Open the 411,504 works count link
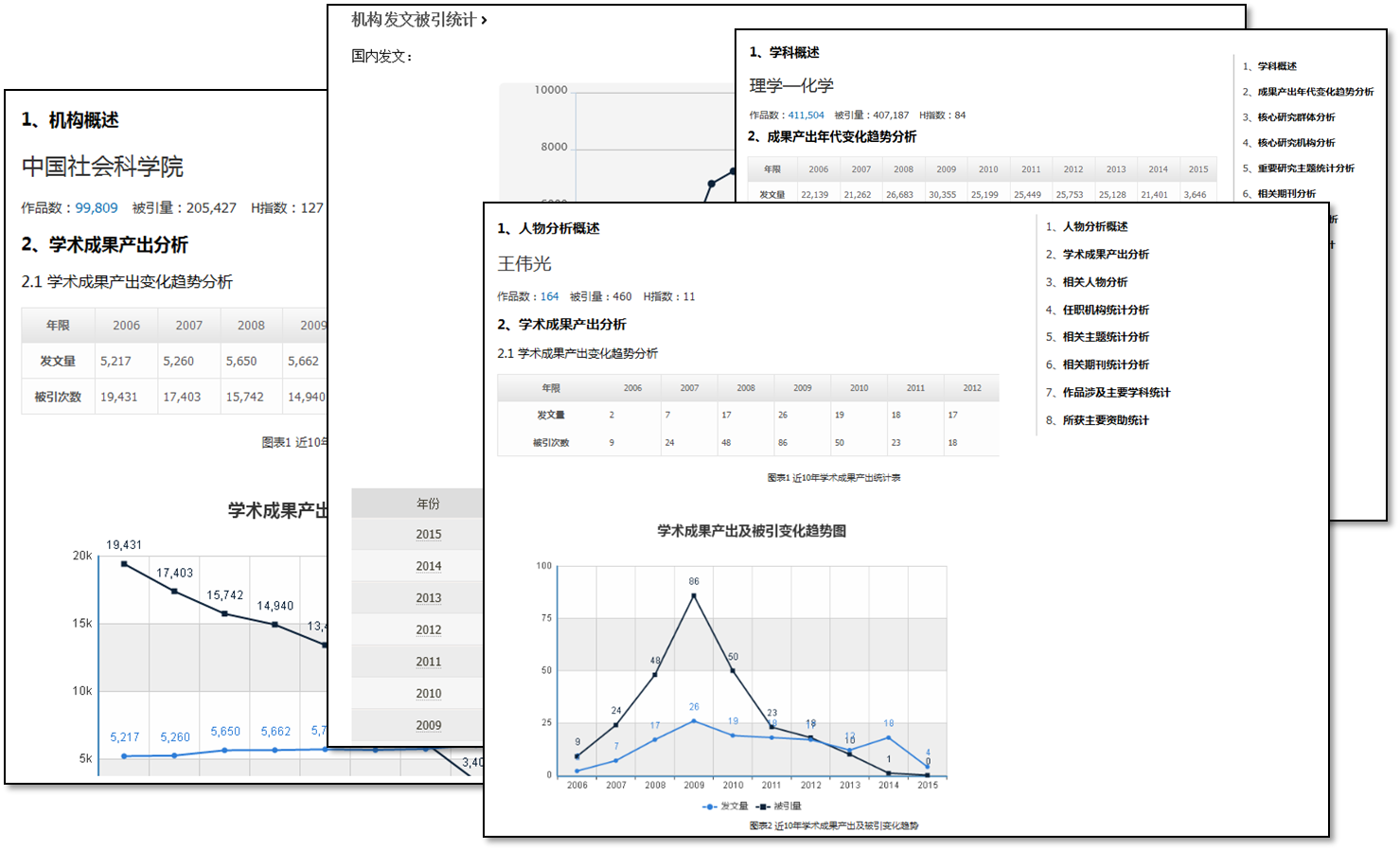Viewport: 1400px width, 850px height. [806, 115]
